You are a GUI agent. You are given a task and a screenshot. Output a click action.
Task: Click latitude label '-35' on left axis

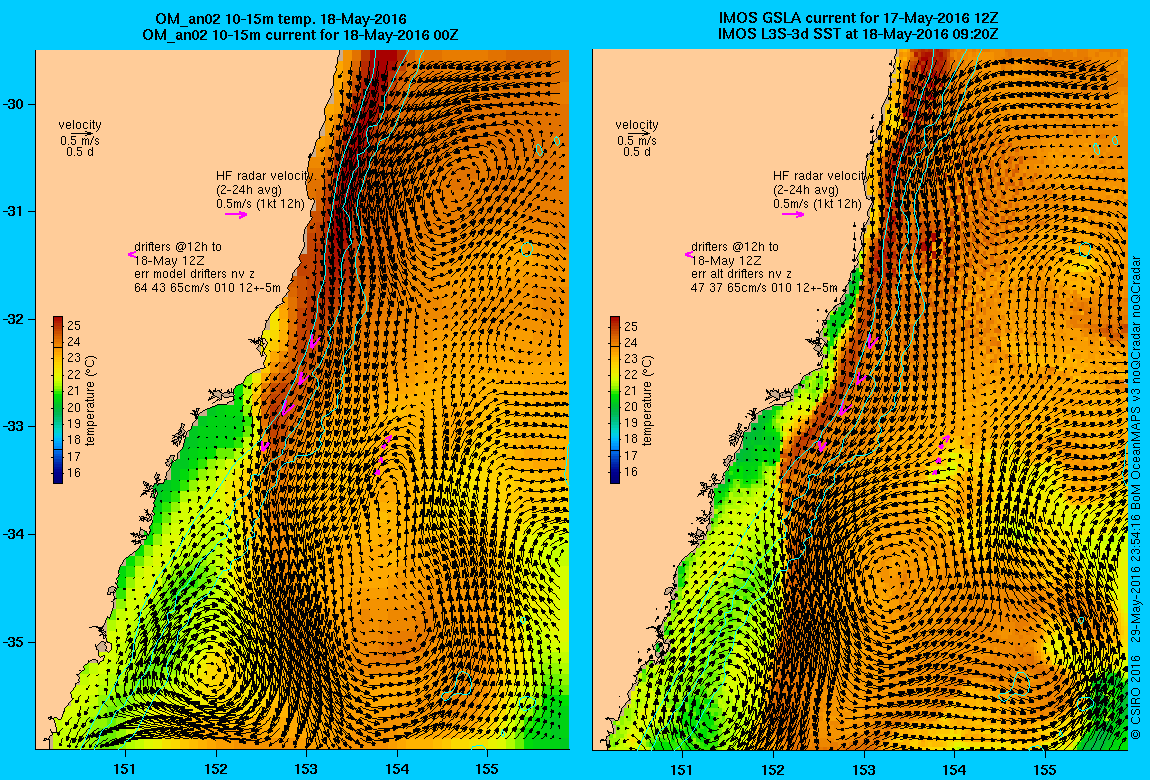click(14, 642)
